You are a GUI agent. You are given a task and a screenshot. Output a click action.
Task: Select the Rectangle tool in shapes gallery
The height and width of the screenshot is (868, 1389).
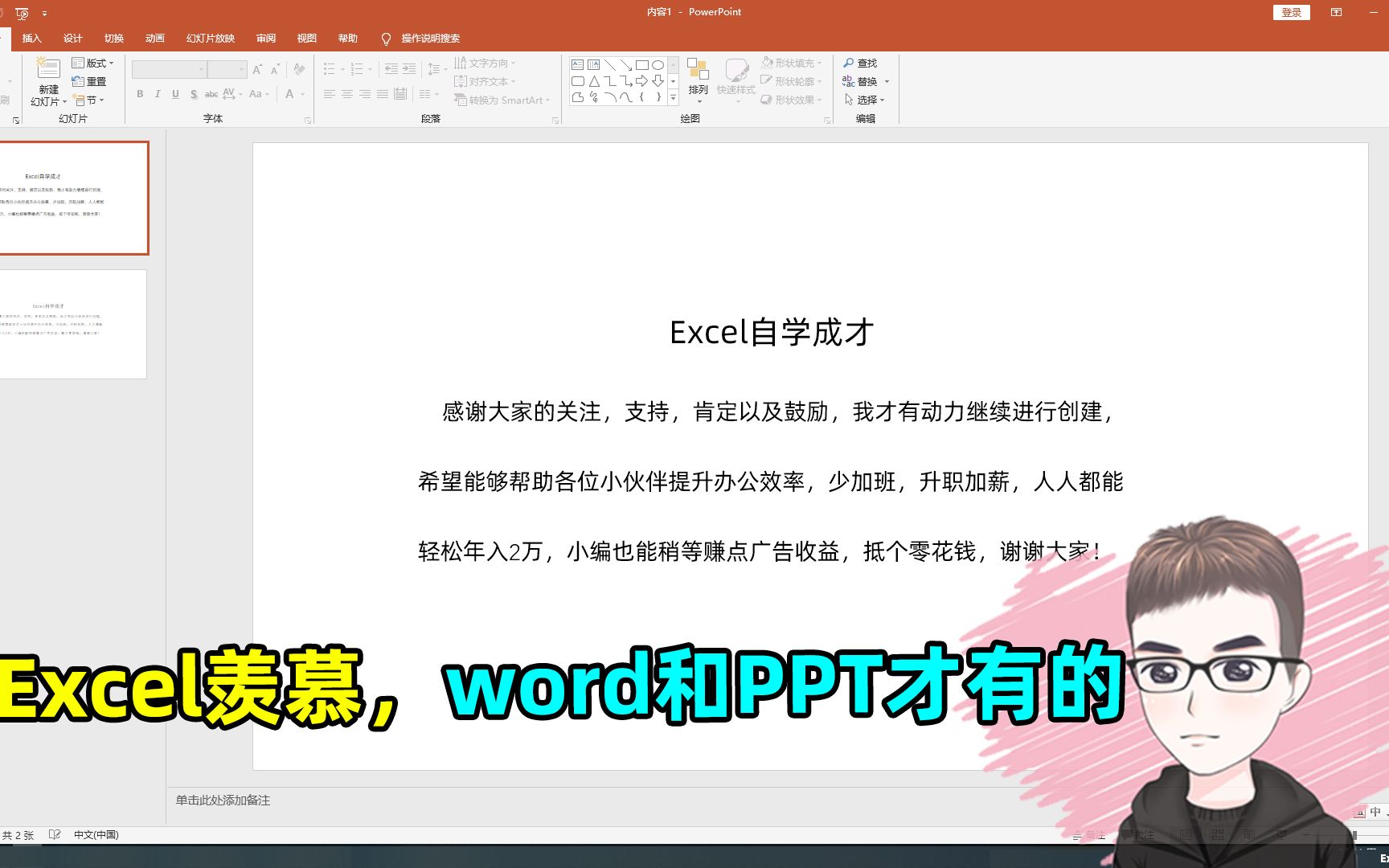click(x=642, y=65)
